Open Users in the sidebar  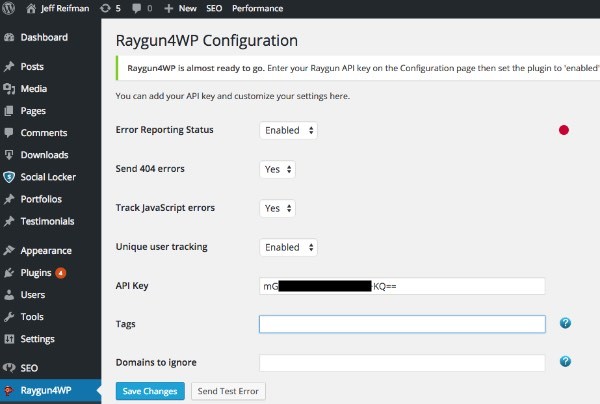coord(33,295)
